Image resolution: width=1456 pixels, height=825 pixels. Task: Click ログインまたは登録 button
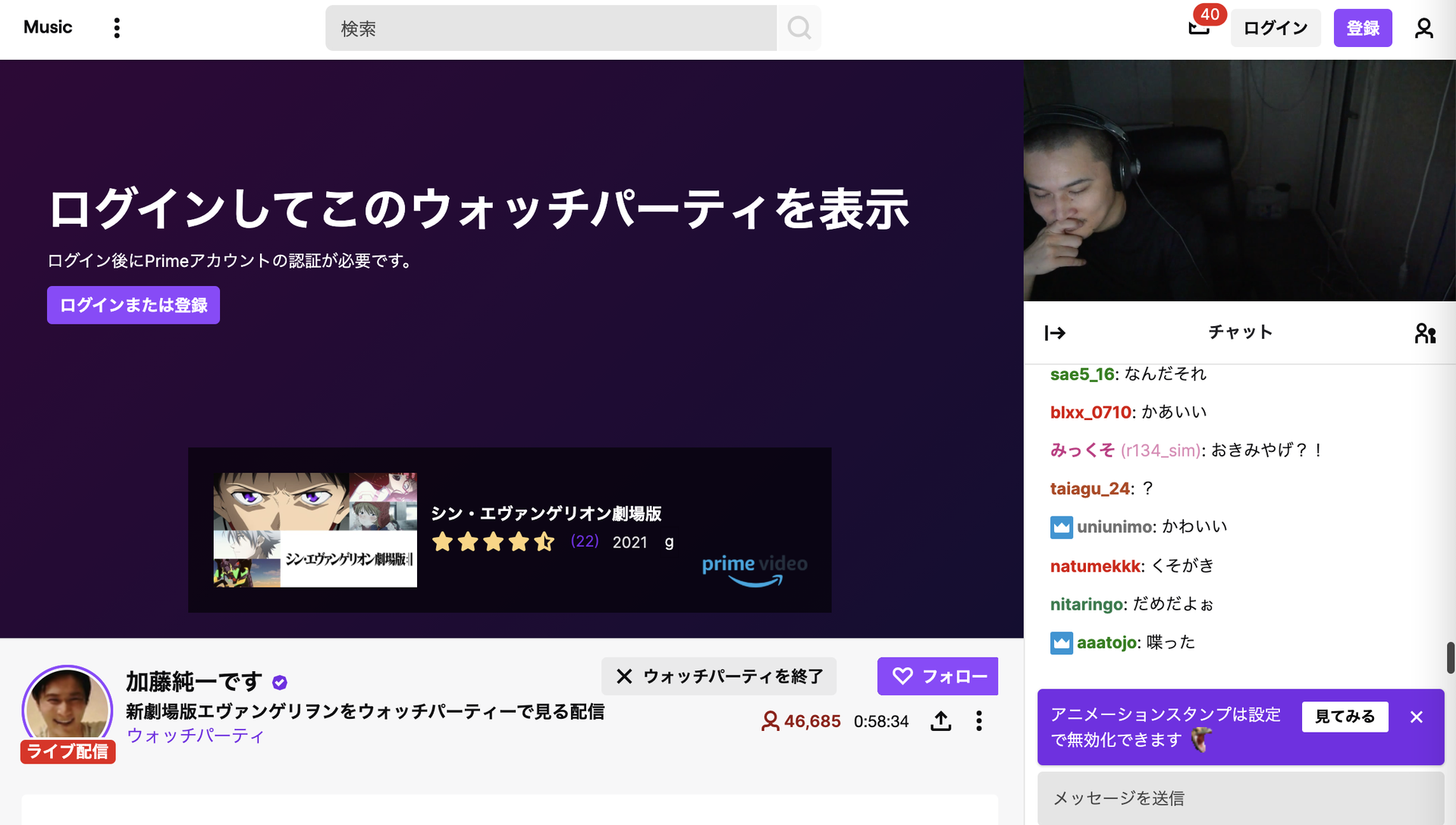click(133, 305)
